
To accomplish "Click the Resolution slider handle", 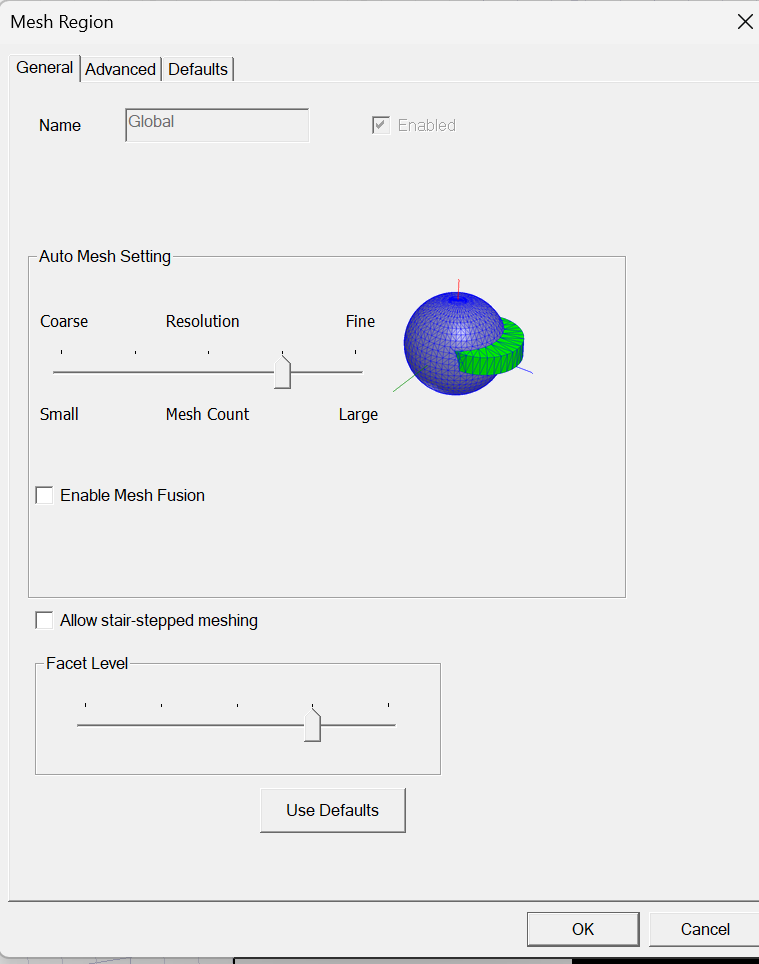I will 282,374.
